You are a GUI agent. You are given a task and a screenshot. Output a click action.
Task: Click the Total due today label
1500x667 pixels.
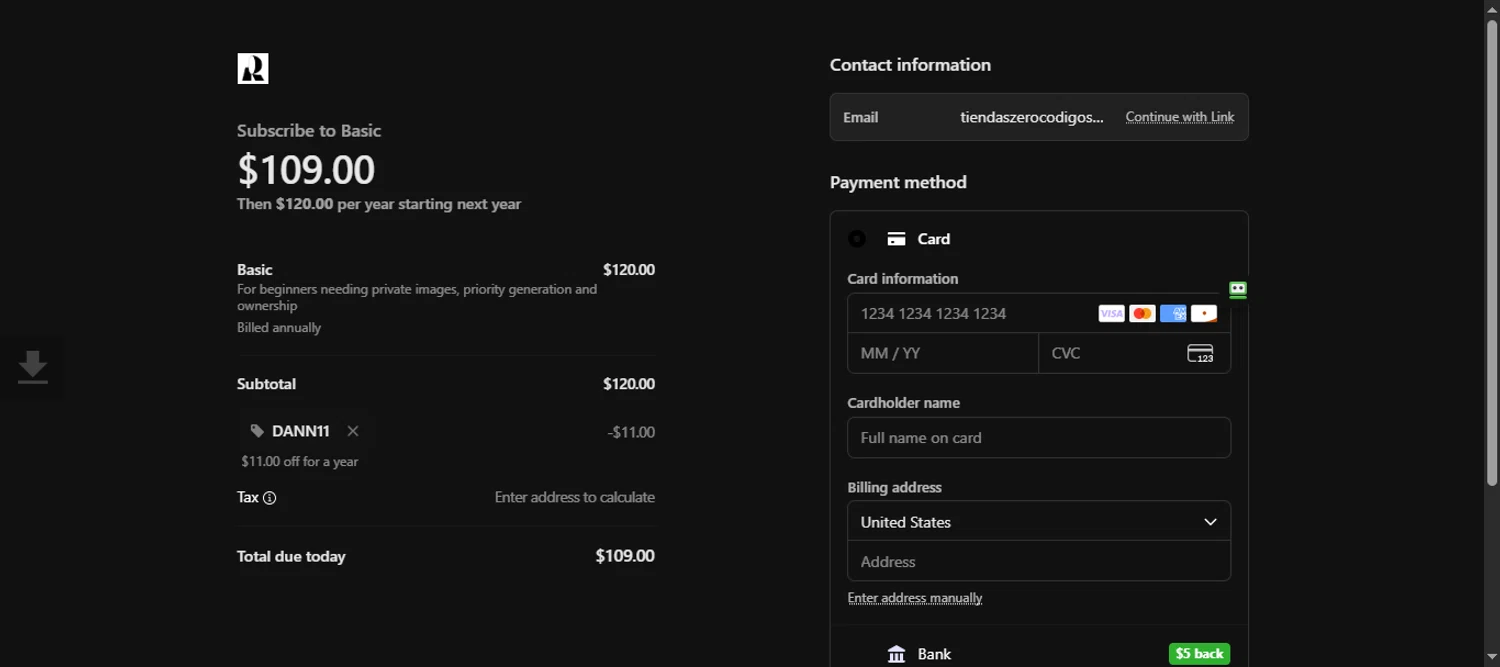[x=291, y=557]
